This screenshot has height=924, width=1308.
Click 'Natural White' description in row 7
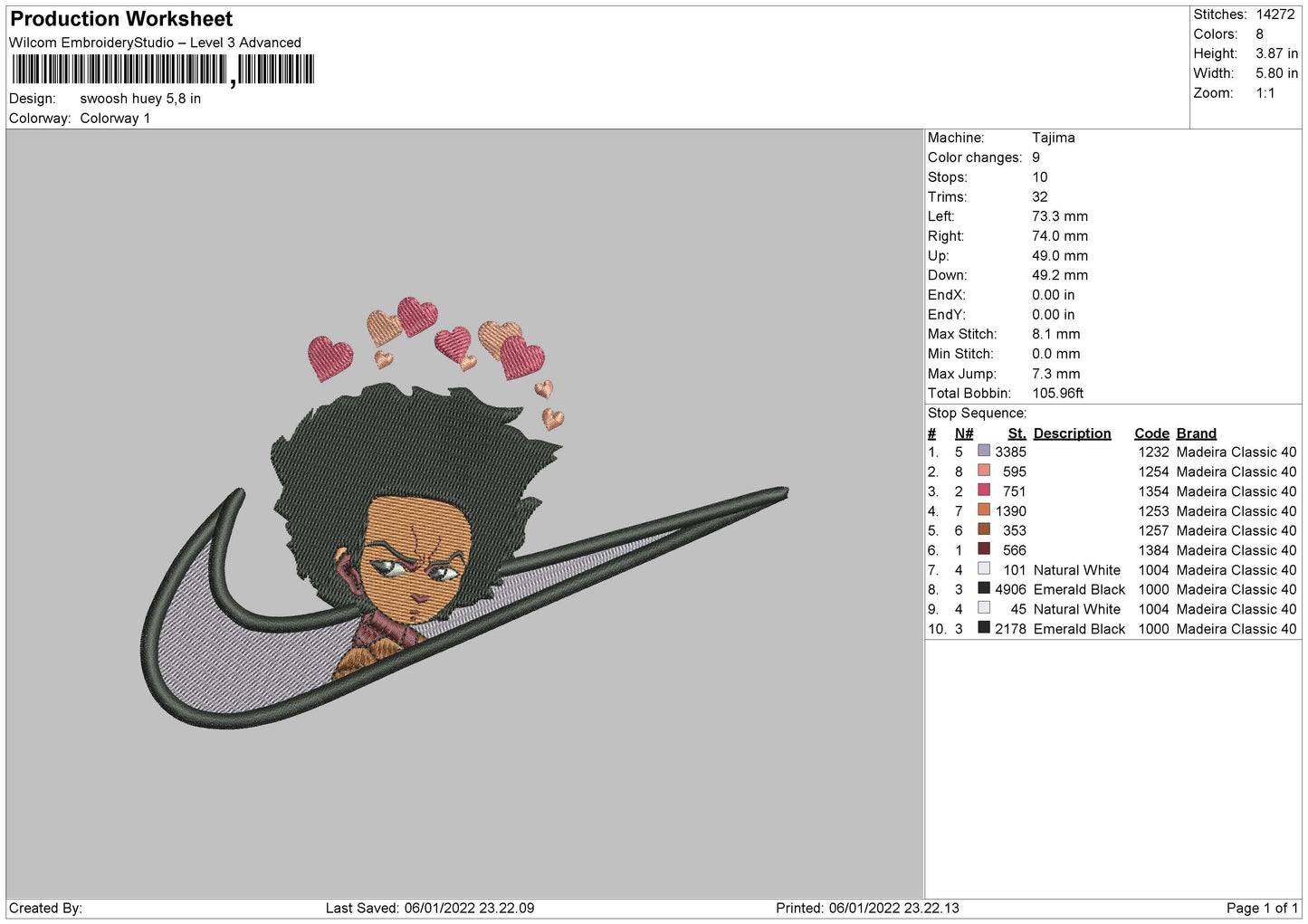click(1077, 571)
